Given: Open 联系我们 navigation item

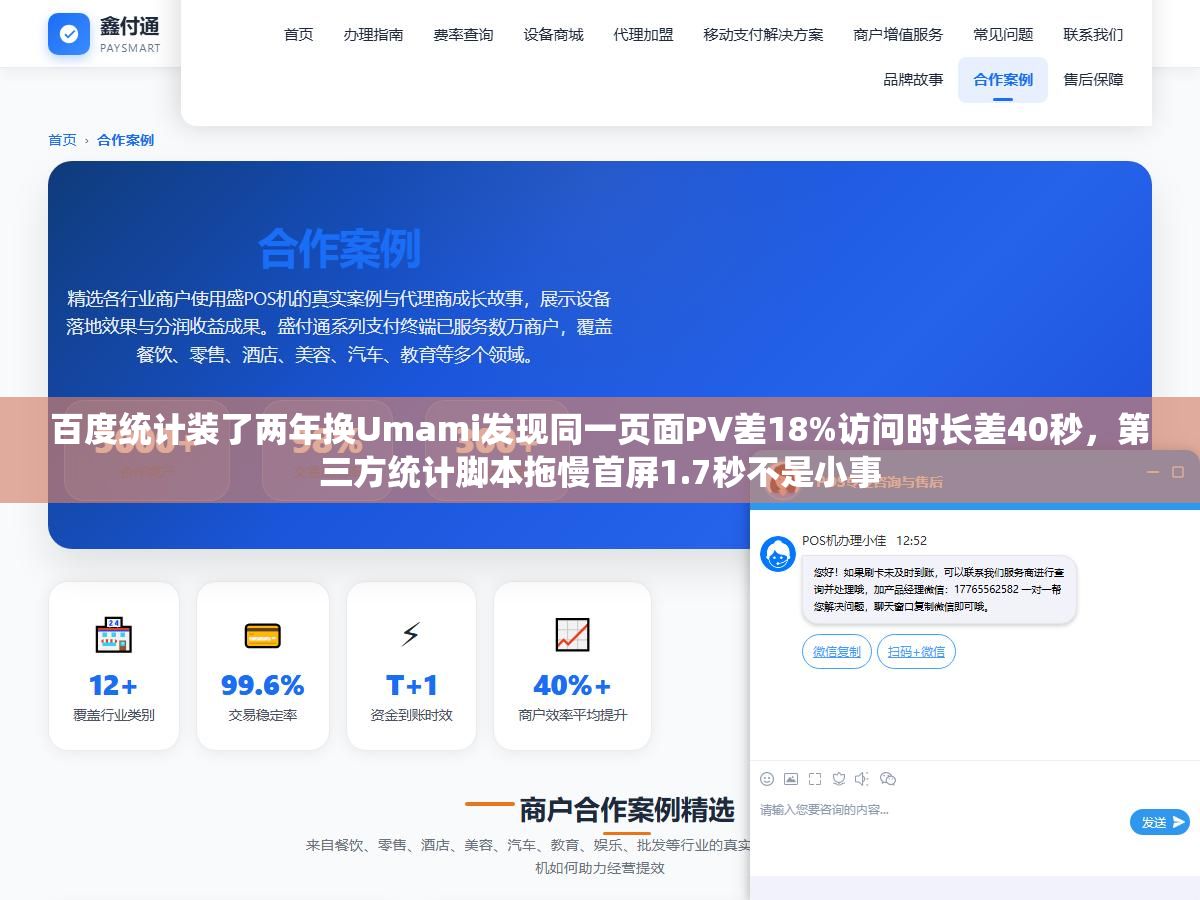Looking at the screenshot, I should (1093, 34).
